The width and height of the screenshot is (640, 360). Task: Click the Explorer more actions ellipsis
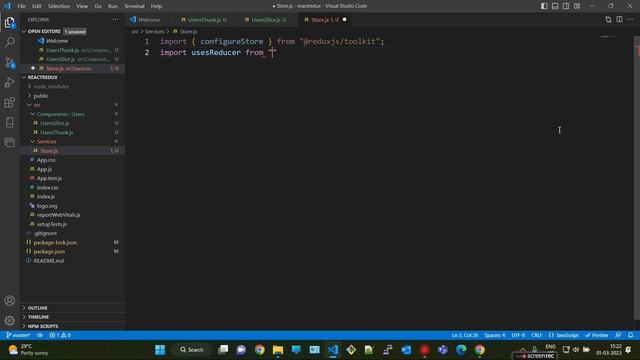[x=116, y=20]
